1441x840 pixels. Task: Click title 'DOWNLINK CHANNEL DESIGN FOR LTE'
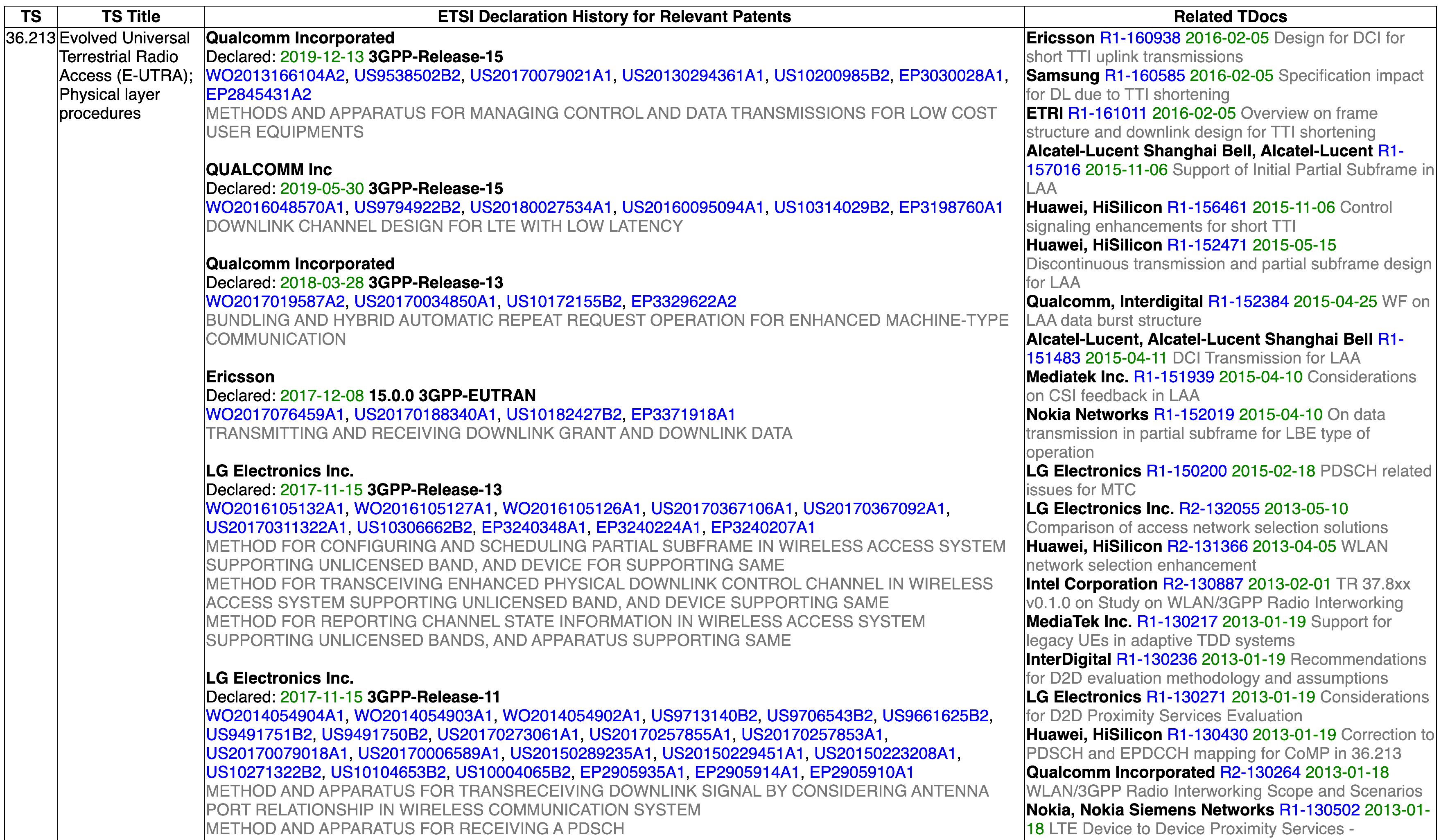(444, 226)
